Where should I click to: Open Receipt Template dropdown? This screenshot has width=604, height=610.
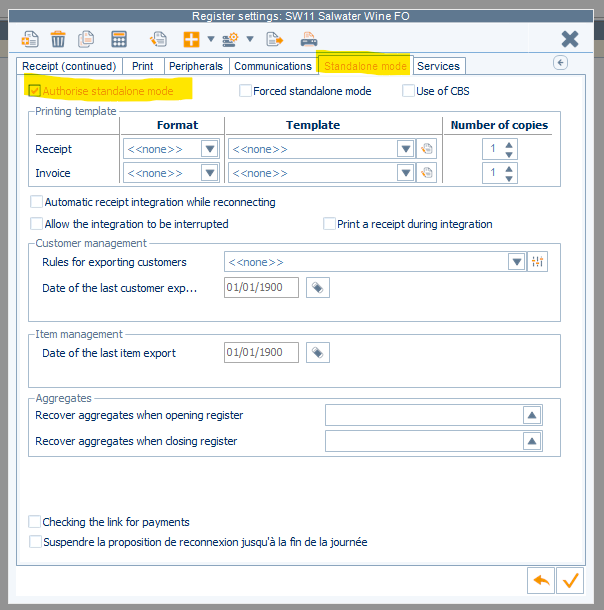(x=406, y=149)
